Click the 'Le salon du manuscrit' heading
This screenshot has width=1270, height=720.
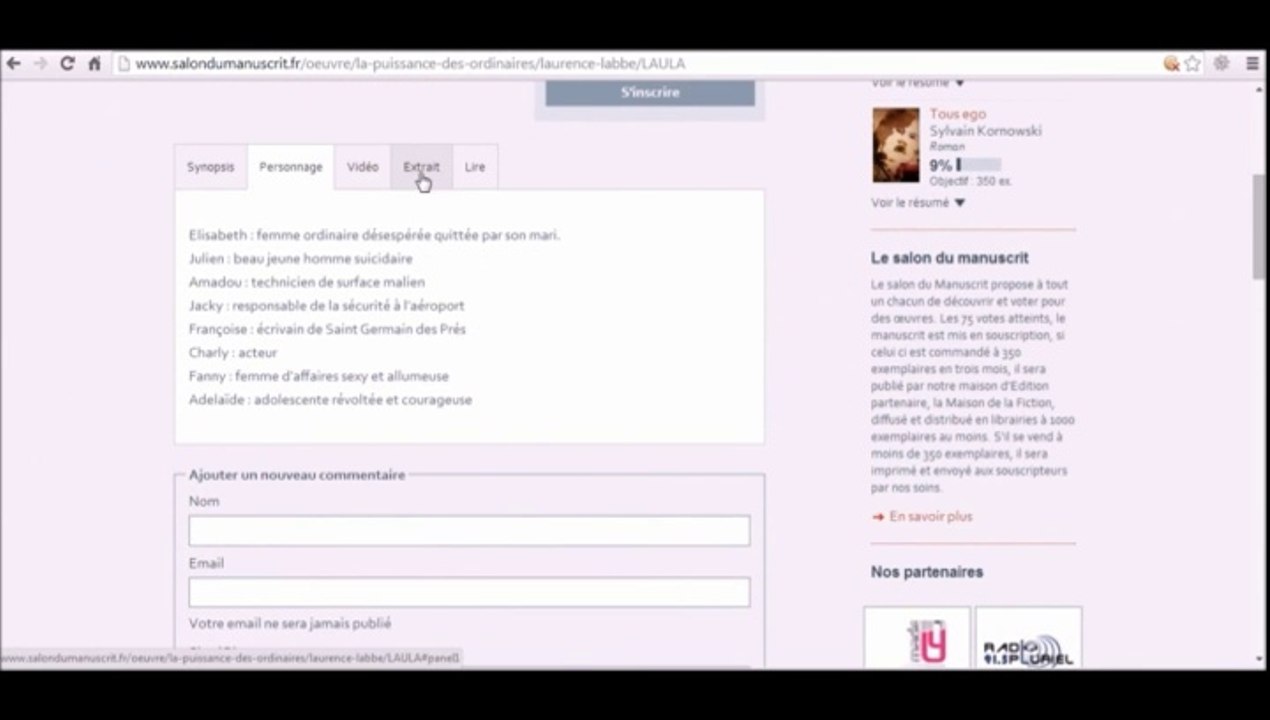949,258
